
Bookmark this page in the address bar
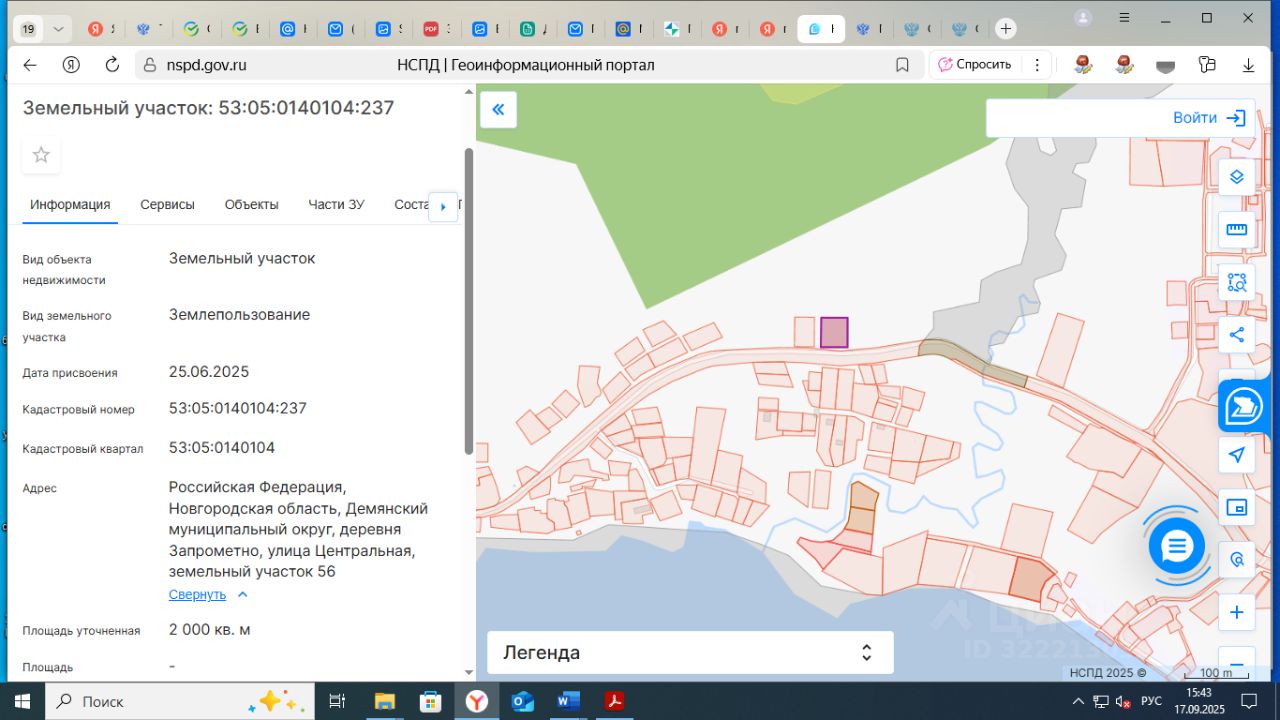coord(902,65)
